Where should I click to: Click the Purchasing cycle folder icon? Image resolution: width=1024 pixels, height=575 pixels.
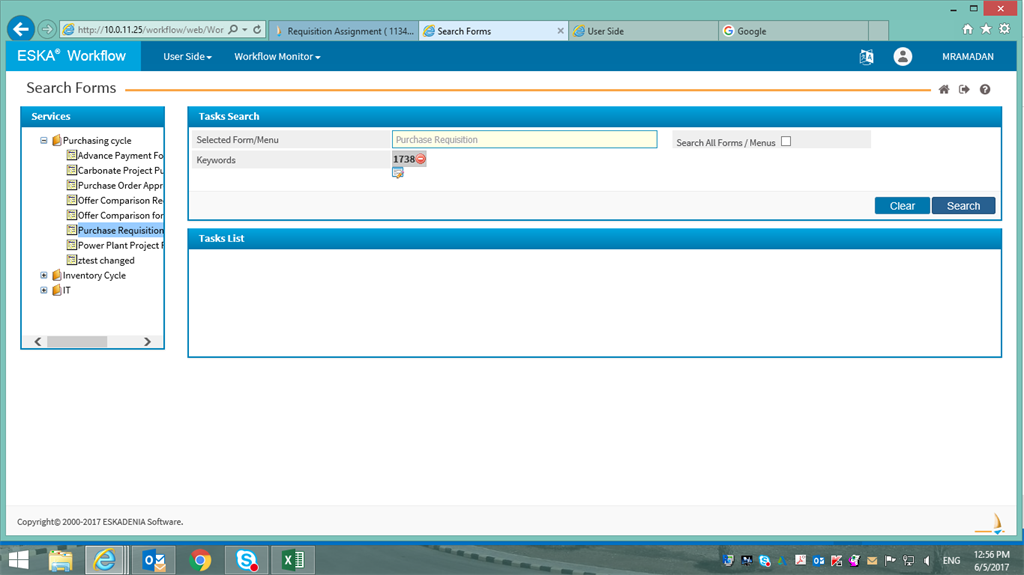coord(56,140)
